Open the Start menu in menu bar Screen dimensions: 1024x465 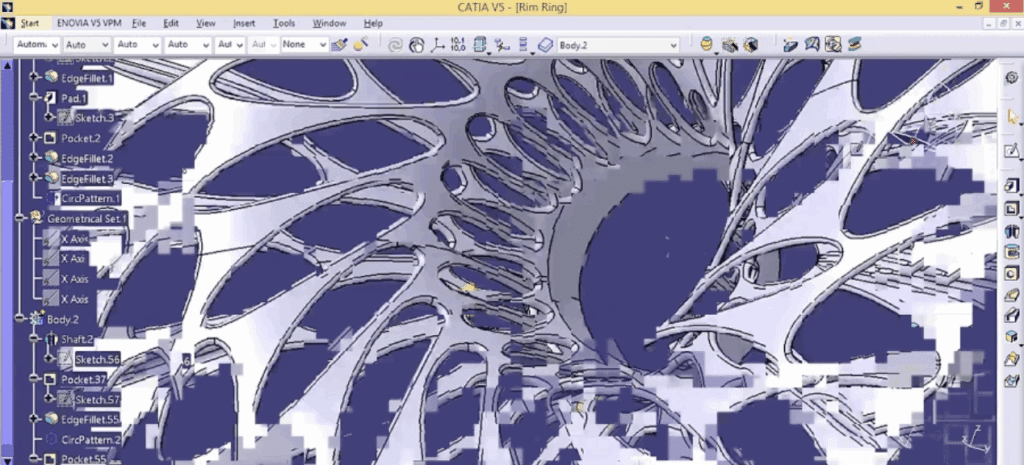[x=30, y=22]
